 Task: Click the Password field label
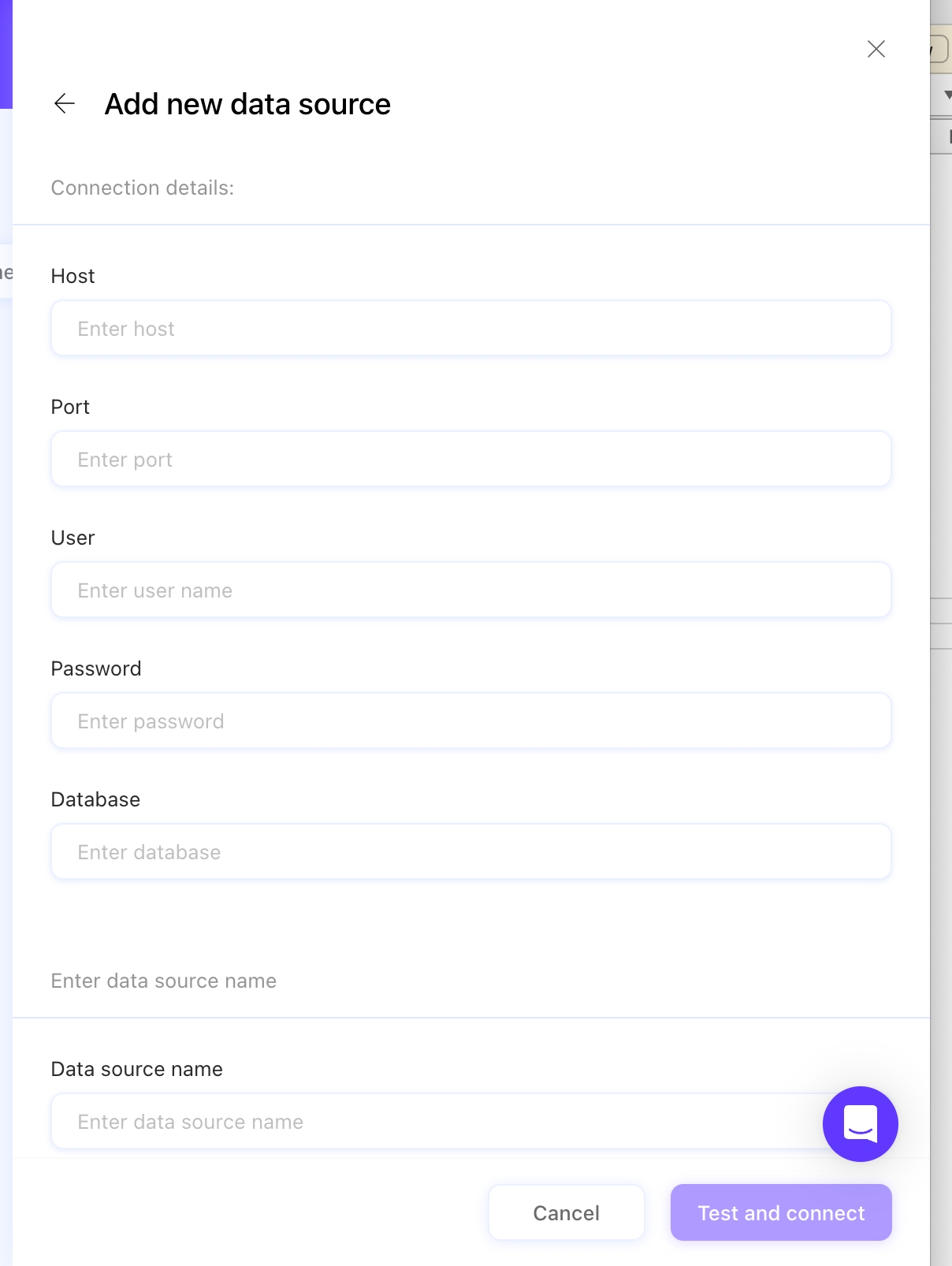tap(96, 668)
